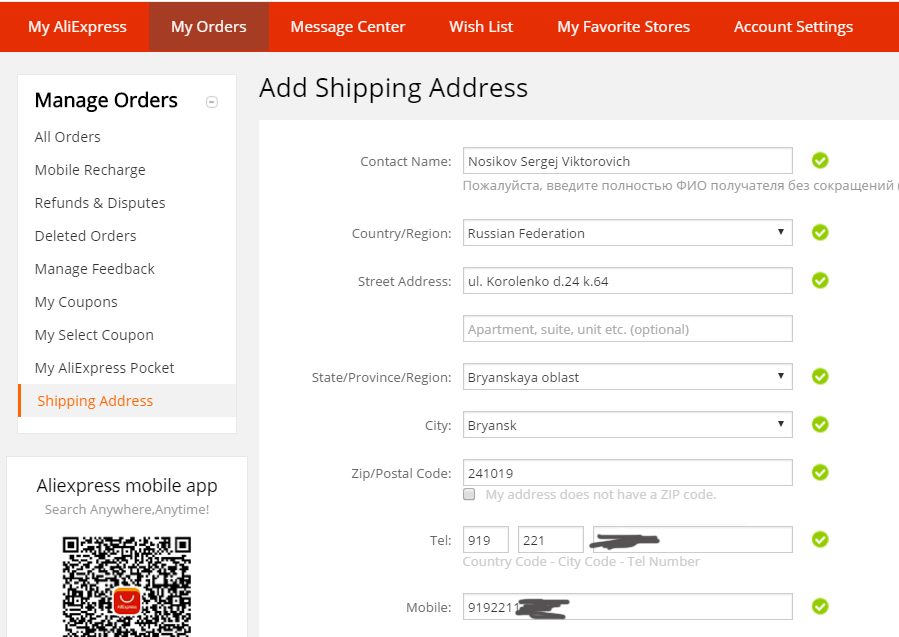This screenshot has width=899, height=637.
Task: Click into the Street Address field
Action: click(627, 281)
